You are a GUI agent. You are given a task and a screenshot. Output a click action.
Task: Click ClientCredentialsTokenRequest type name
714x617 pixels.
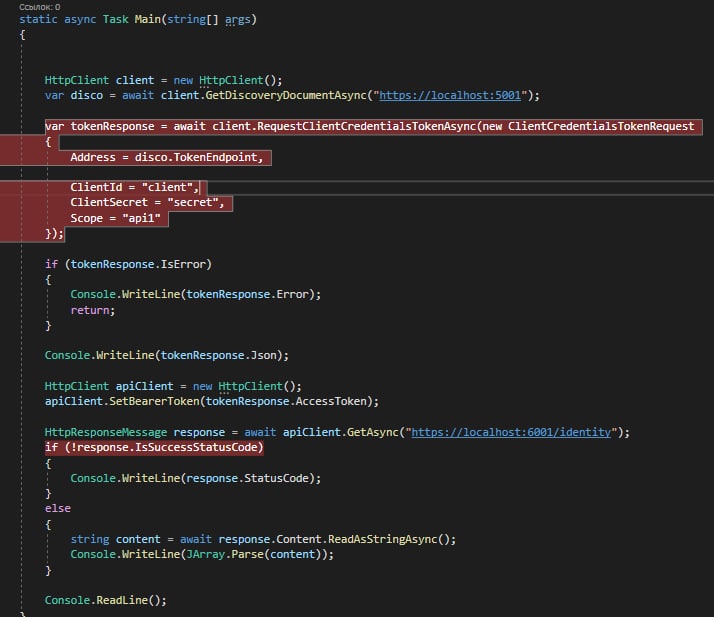pyautogui.click(x=601, y=126)
